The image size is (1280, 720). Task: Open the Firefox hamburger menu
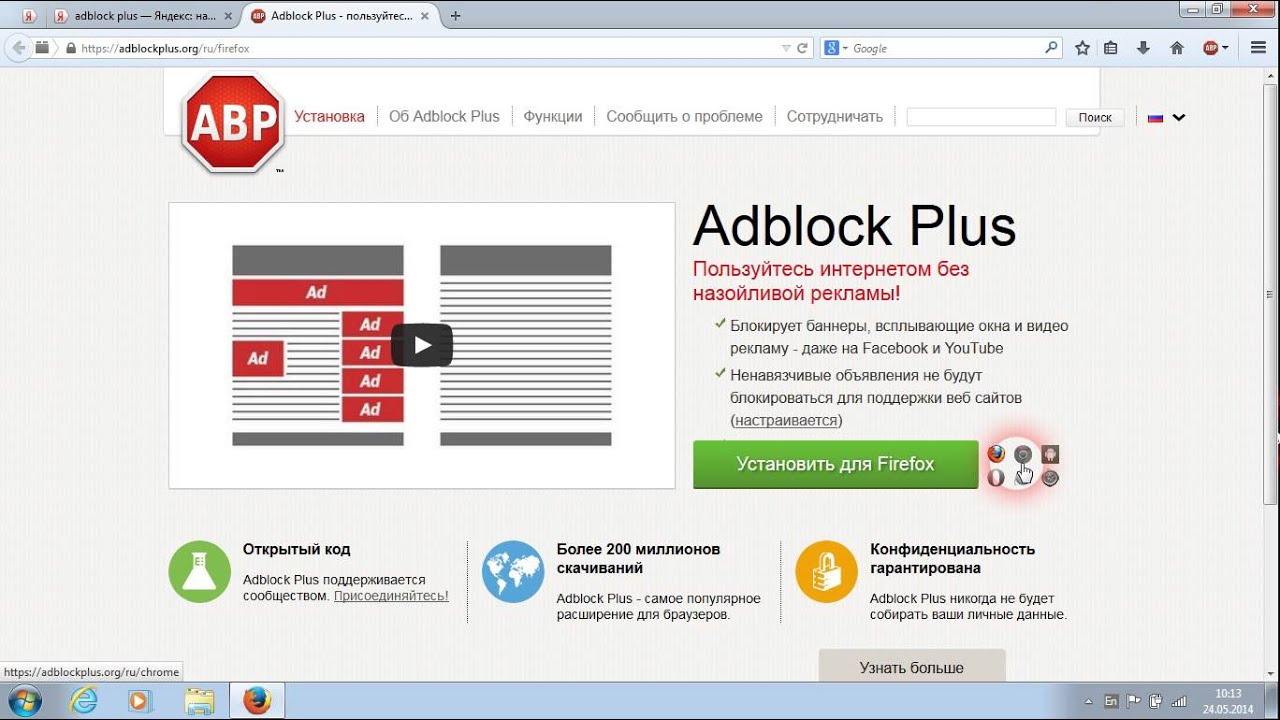[1258, 48]
